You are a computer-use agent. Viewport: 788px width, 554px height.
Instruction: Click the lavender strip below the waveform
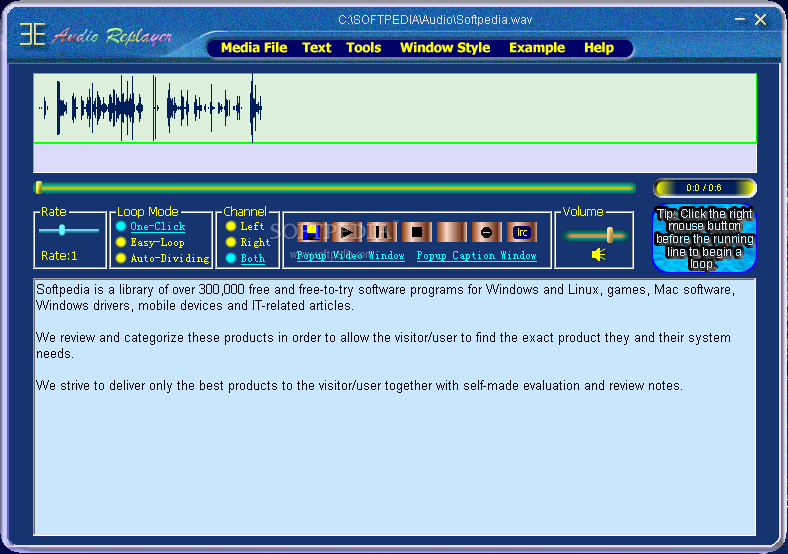pos(395,158)
